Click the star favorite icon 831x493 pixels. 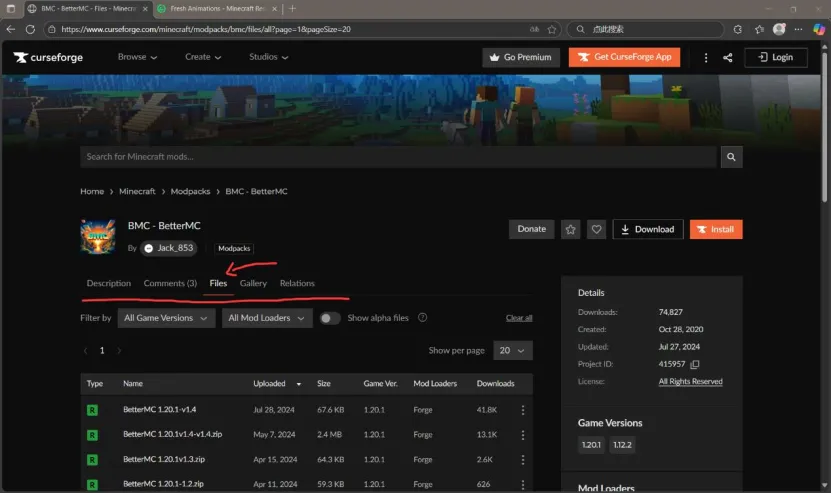pos(570,229)
